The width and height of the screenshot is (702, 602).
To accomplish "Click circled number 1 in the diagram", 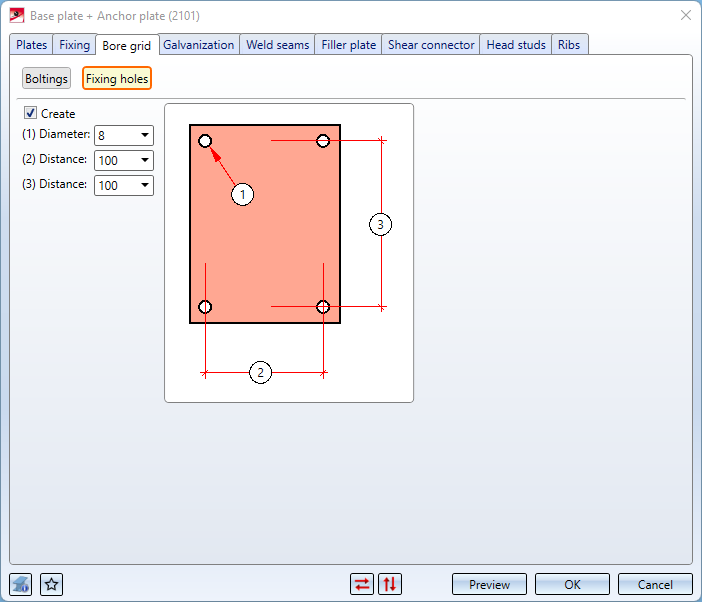I will pyautogui.click(x=243, y=194).
